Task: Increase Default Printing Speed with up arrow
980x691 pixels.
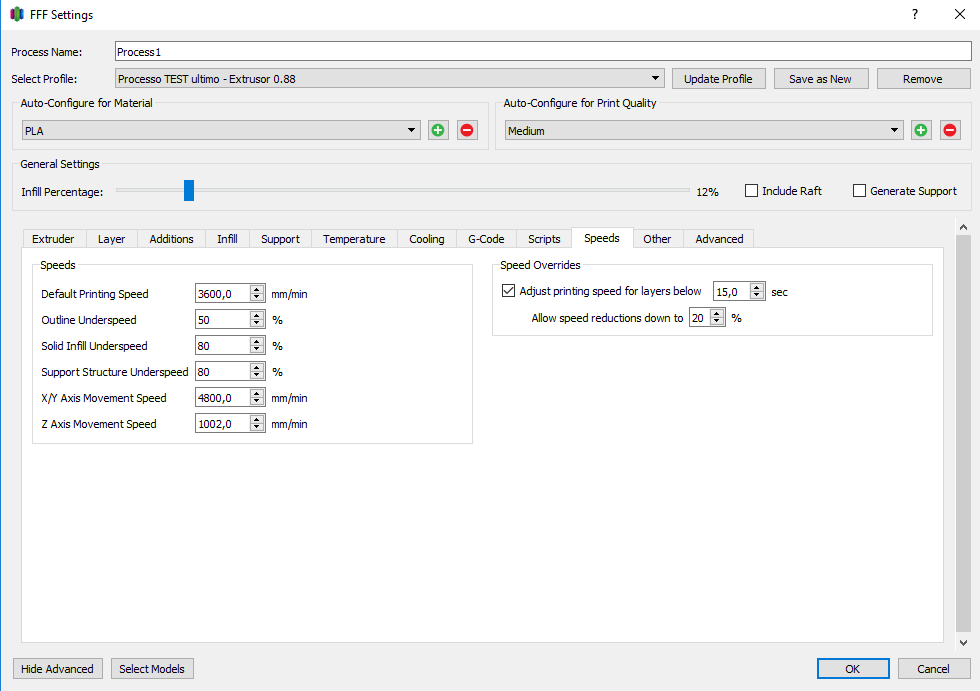Action: click(257, 289)
